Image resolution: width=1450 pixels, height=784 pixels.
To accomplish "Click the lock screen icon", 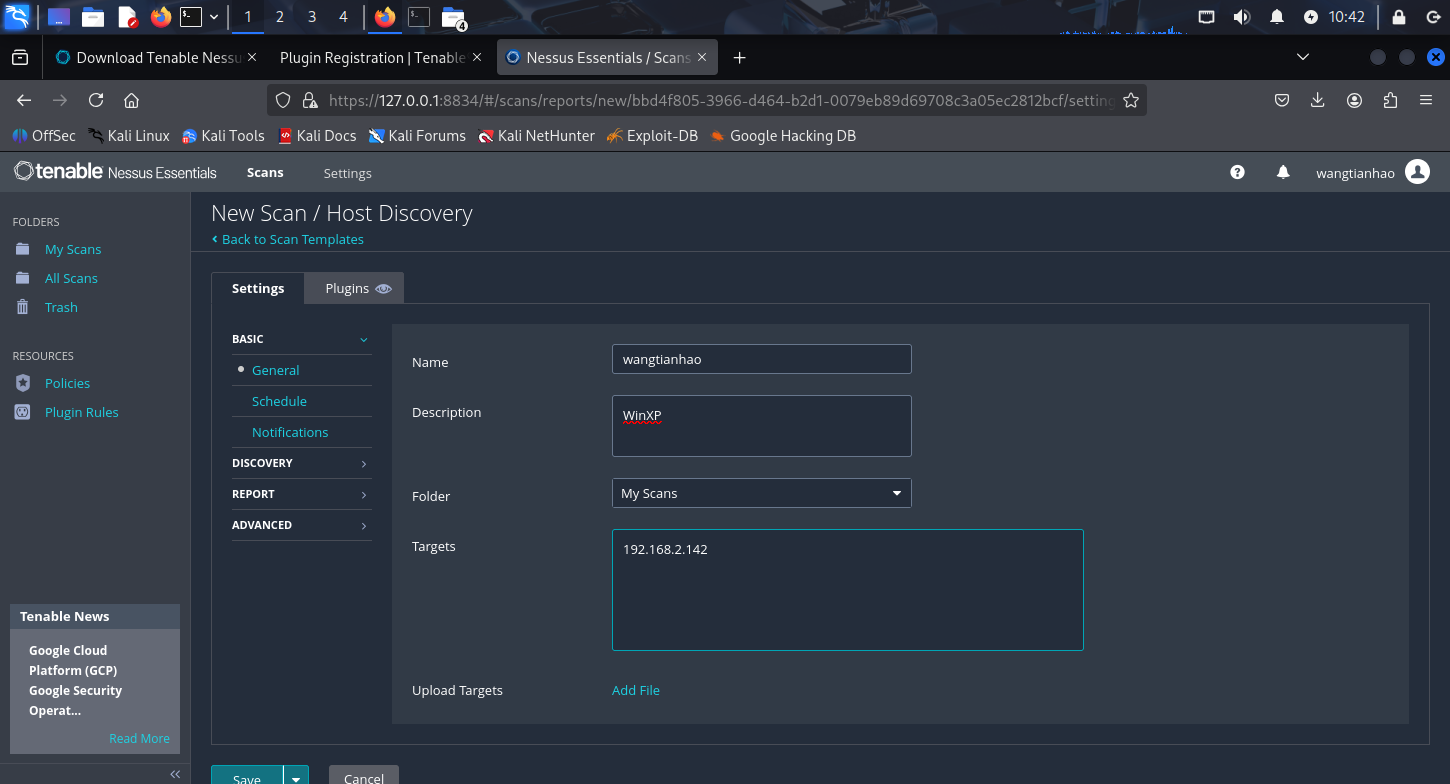I will (x=1399, y=17).
